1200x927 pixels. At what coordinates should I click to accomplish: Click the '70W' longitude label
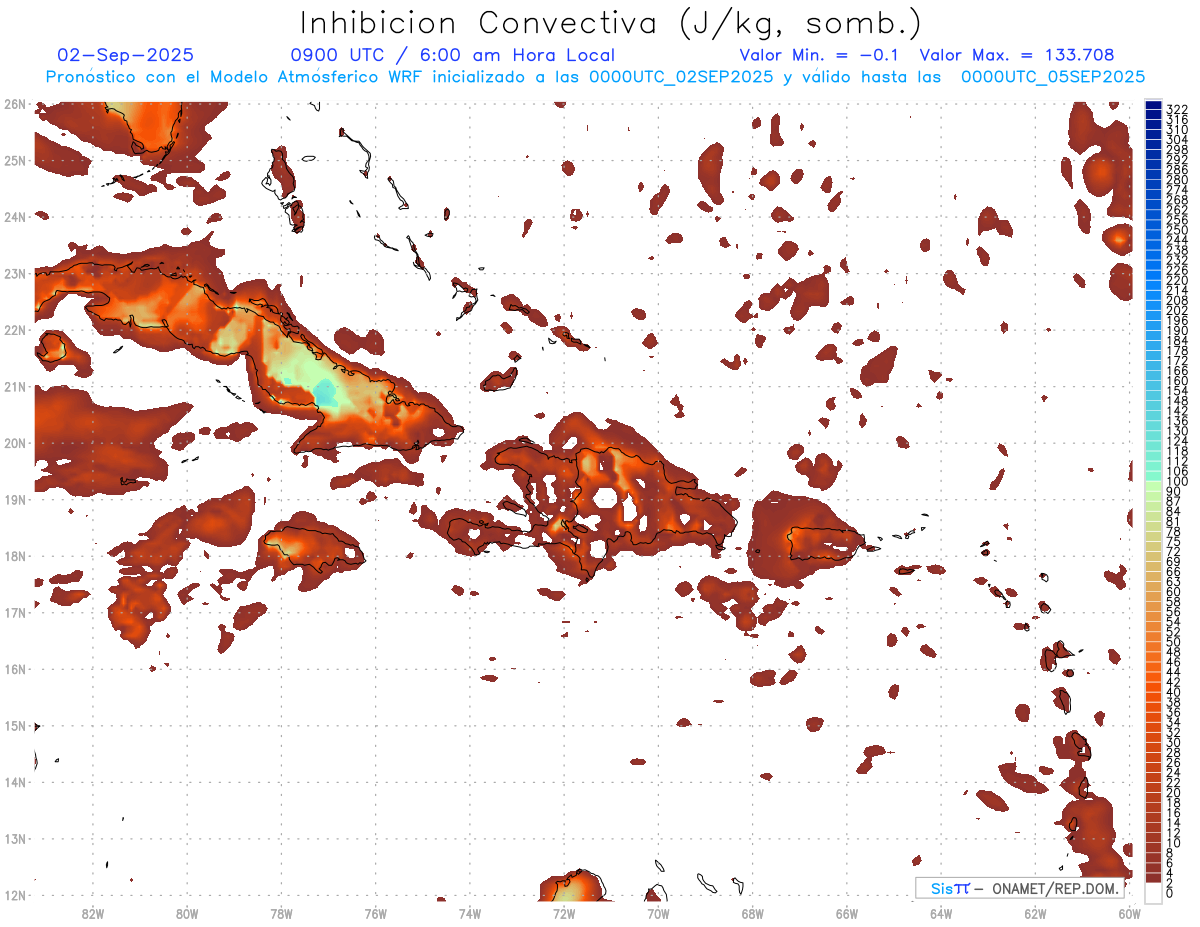pos(658,913)
